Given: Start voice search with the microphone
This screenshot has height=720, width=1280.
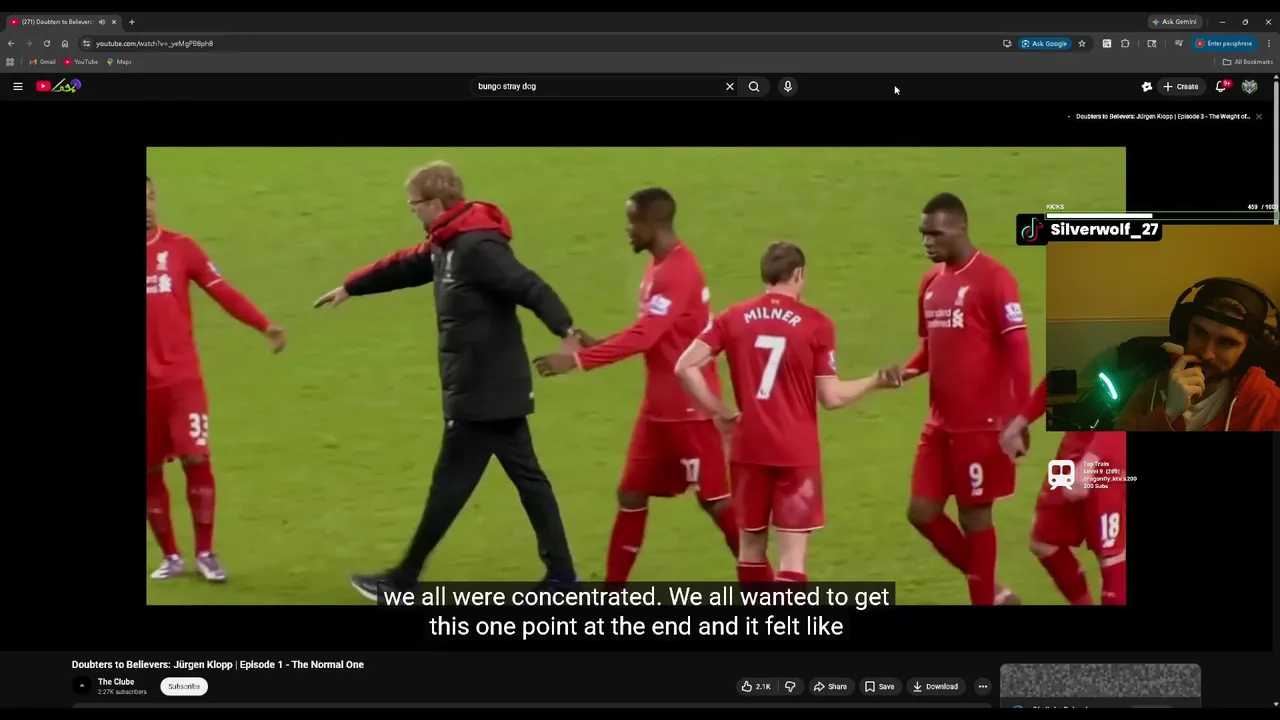Looking at the screenshot, I should click(788, 86).
